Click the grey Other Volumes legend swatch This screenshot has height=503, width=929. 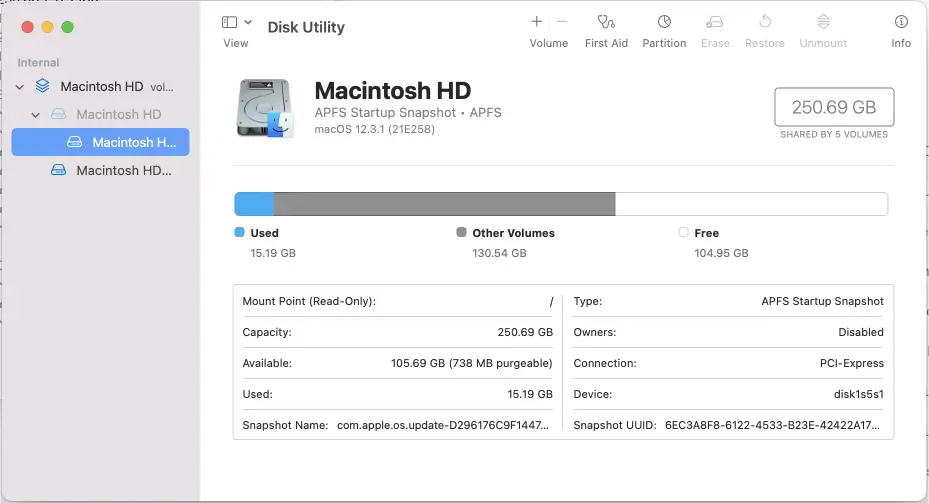(462, 232)
